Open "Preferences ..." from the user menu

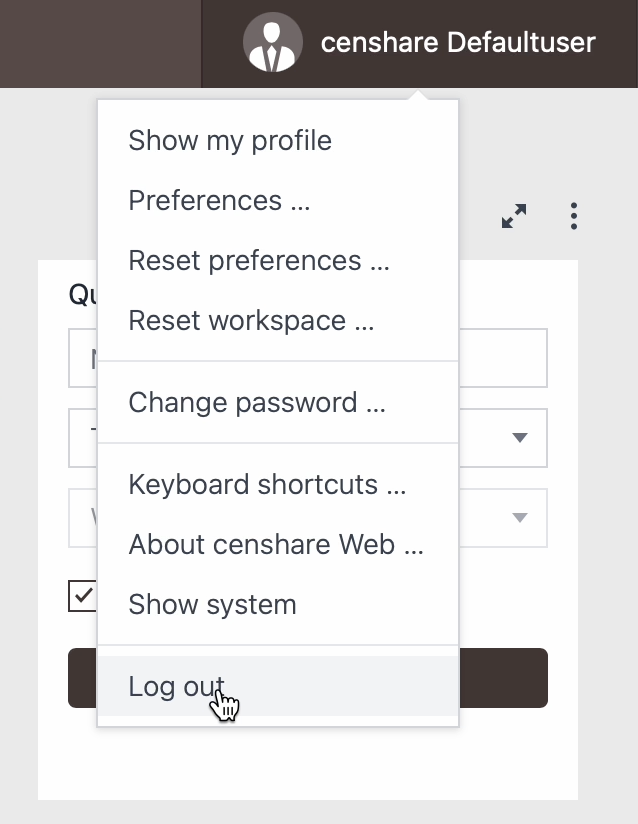(x=218, y=200)
